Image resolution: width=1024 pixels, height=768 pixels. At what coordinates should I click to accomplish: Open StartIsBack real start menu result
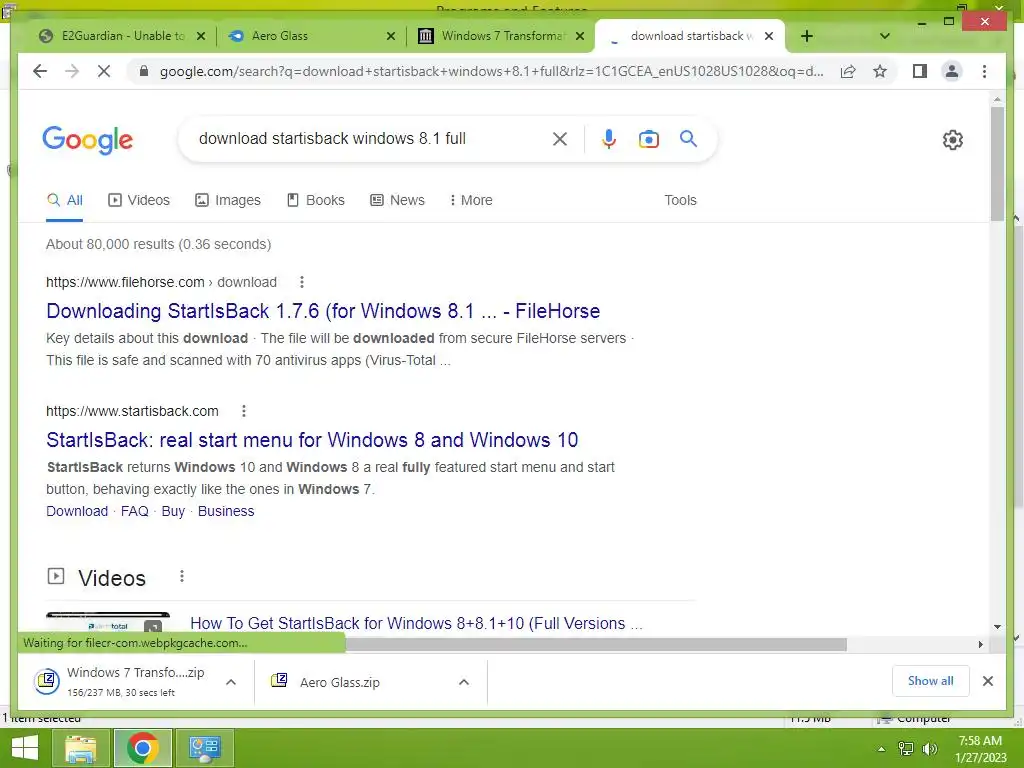click(x=312, y=440)
